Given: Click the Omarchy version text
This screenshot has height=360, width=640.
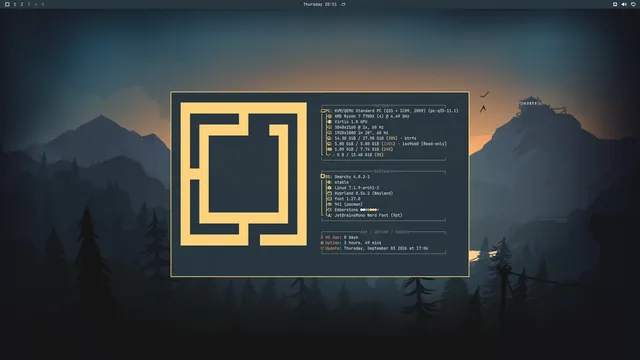Looking at the screenshot, I should point(352,177).
